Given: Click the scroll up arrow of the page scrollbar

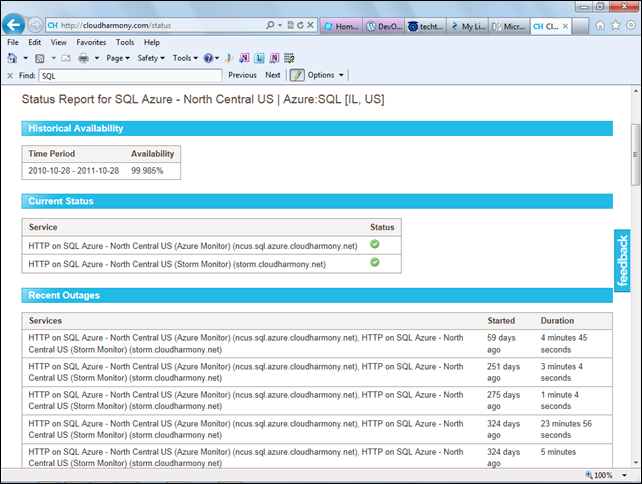Looking at the screenshot, I should pyautogui.click(x=636, y=91).
